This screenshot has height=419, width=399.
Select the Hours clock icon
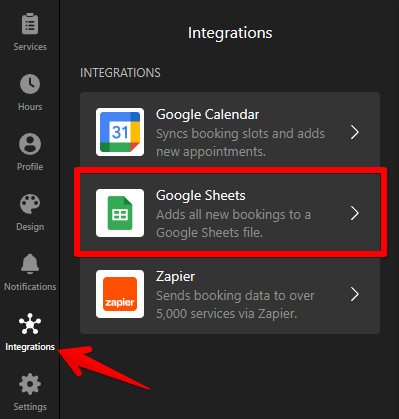click(x=30, y=84)
